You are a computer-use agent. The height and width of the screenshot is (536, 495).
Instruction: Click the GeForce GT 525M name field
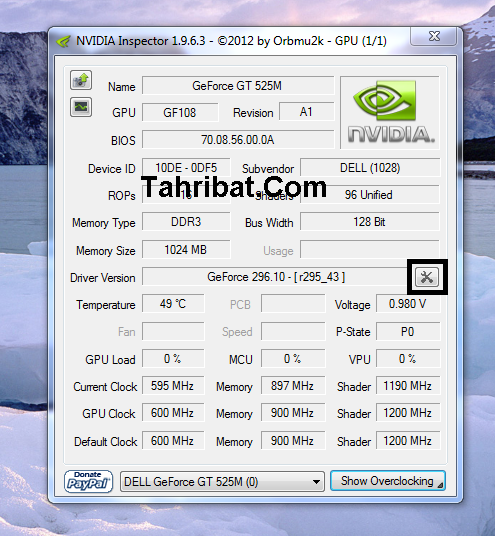coord(238,85)
